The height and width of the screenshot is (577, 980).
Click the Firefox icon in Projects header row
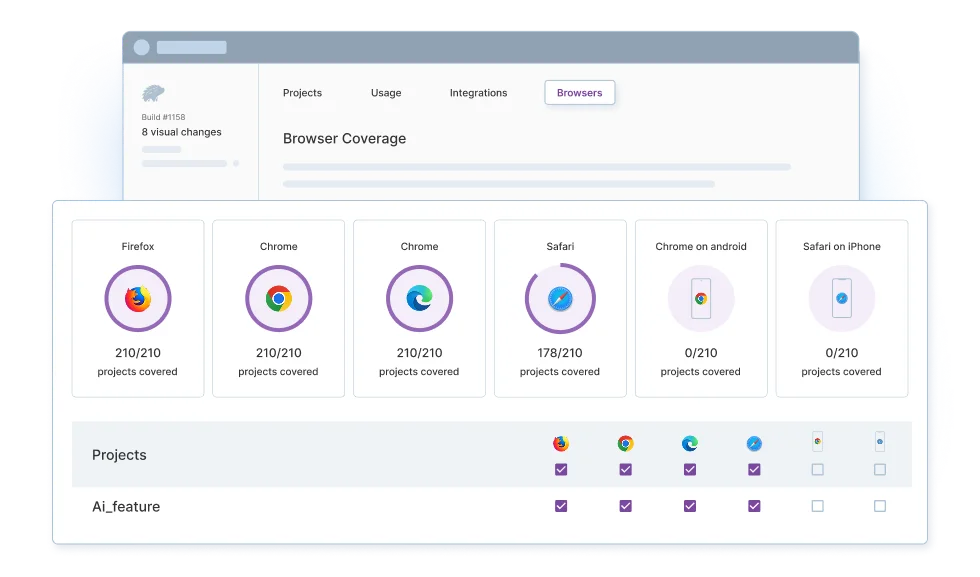pyautogui.click(x=561, y=444)
